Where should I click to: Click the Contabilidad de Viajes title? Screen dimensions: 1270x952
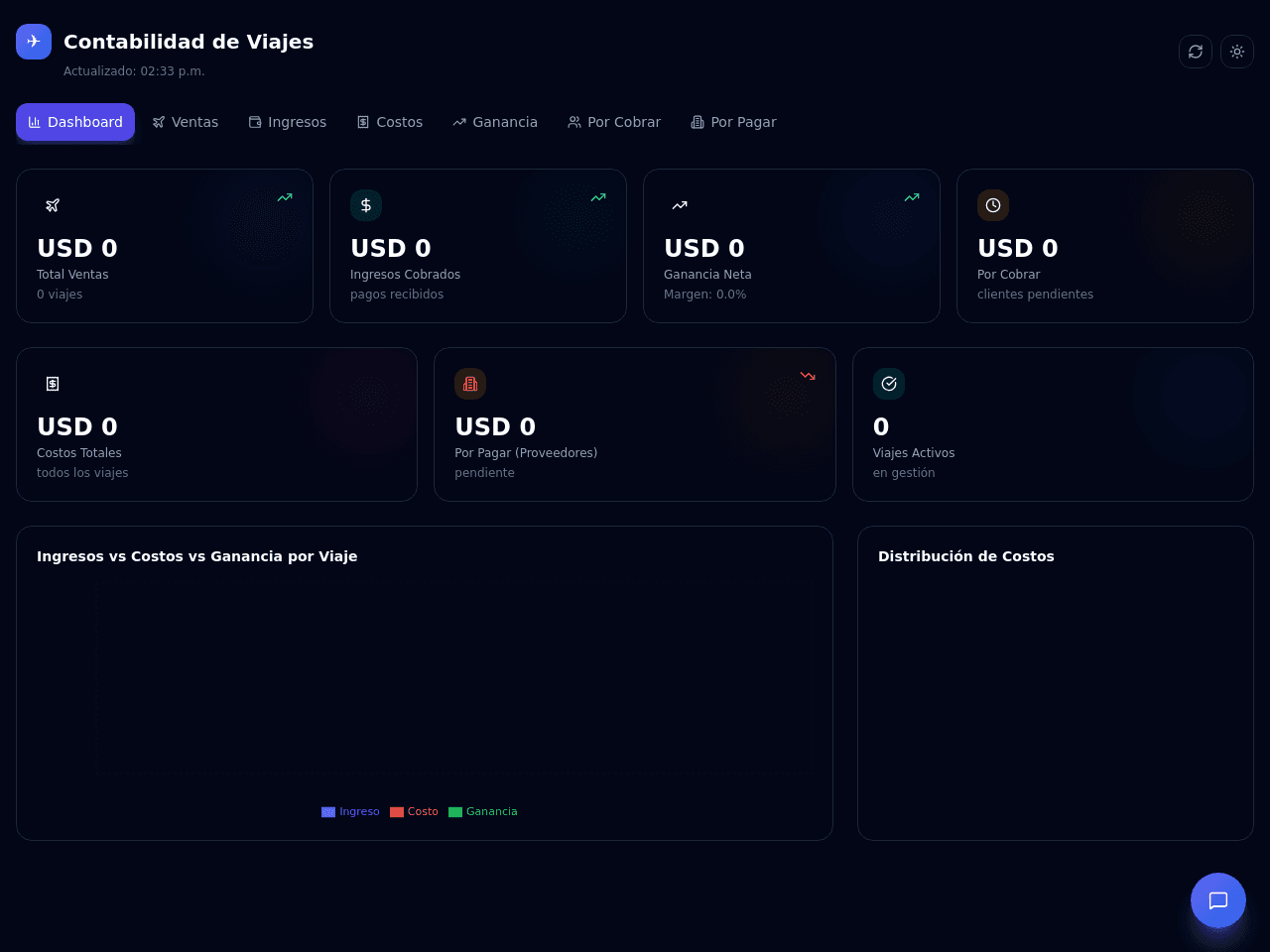(189, 42)
